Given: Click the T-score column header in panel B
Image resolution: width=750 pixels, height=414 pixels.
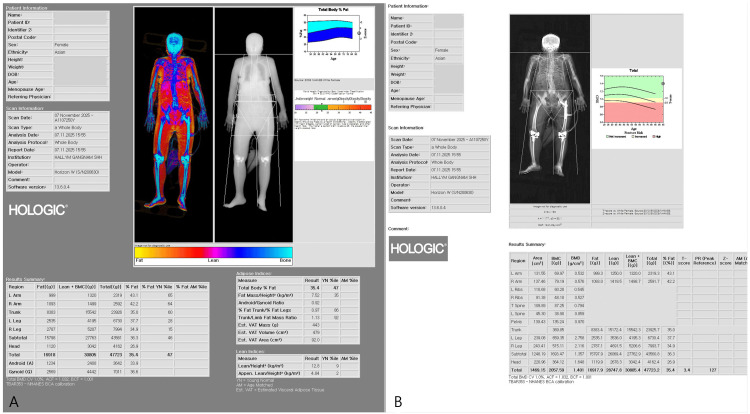Looking at the screenshot, I should [x=684, y=261].
